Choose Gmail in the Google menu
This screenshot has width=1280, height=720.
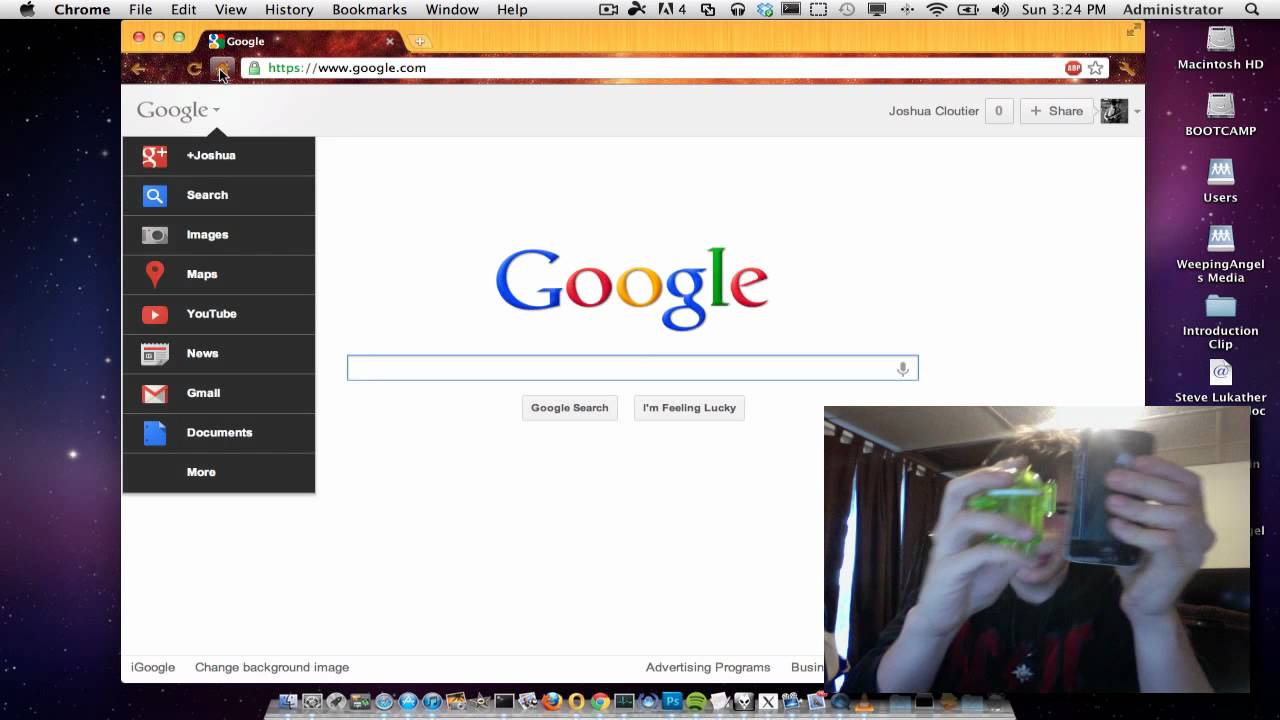pos(218,393)
